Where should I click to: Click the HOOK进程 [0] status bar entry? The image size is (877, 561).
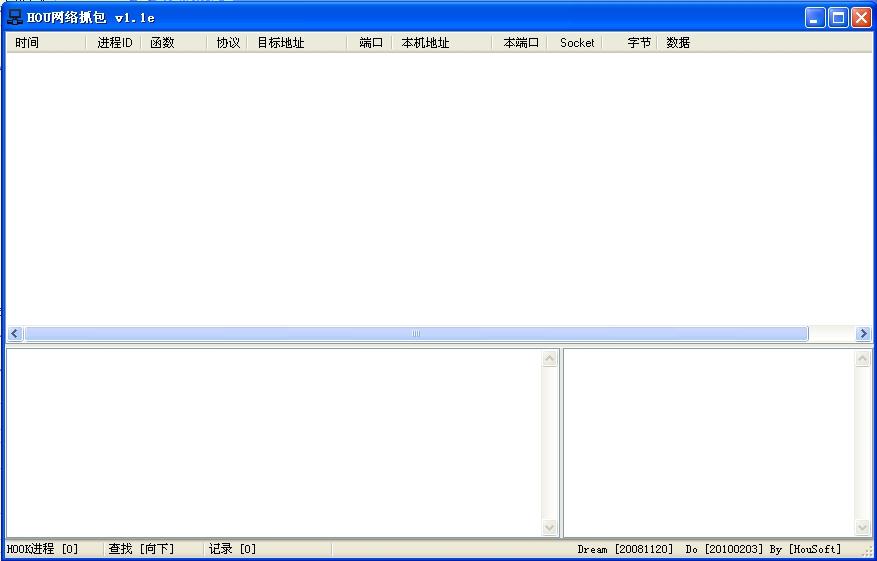click(x=43, y=549)
